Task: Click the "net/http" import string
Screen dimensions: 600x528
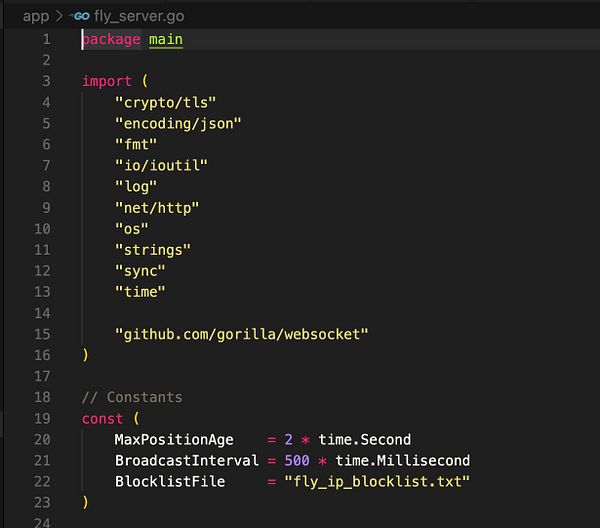Action: pos(157,208)
